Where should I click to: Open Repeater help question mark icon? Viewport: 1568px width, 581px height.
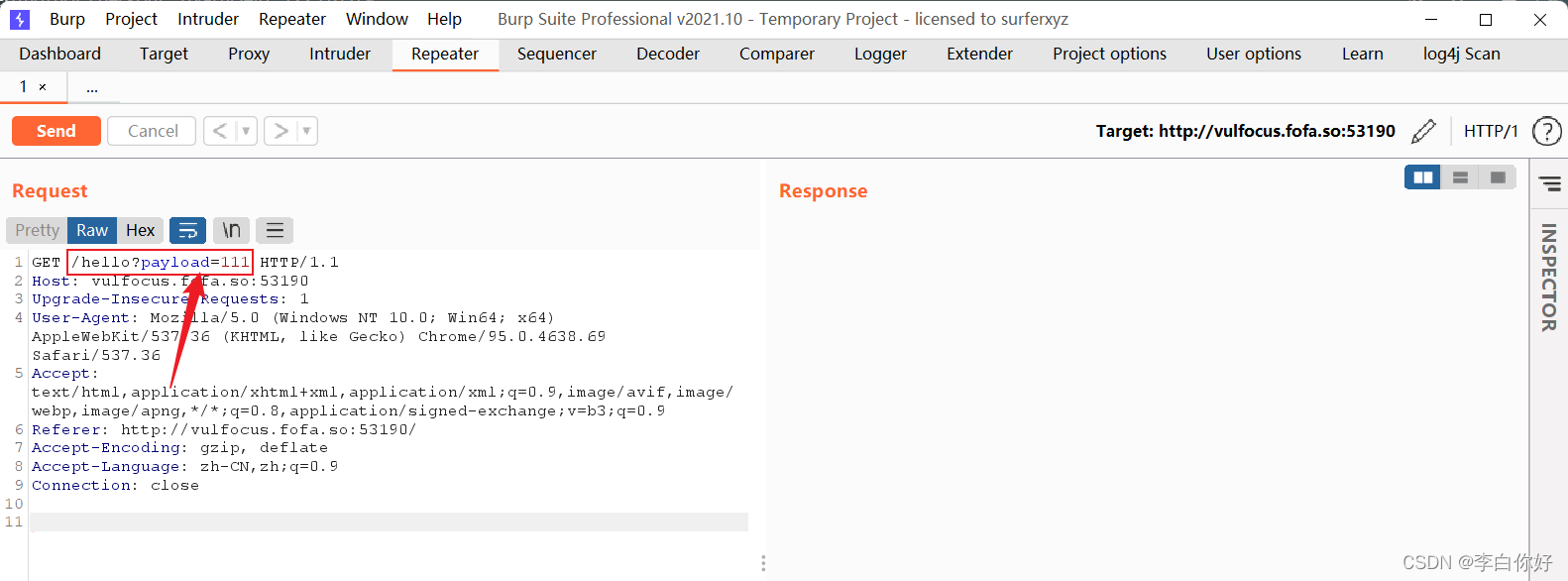1546,131
